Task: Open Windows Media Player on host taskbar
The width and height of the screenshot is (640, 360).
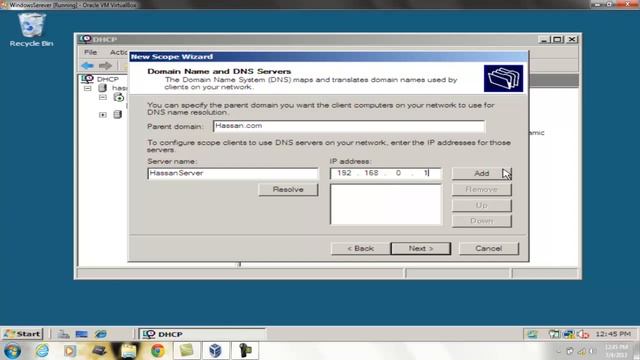Action: coord(70,351)
